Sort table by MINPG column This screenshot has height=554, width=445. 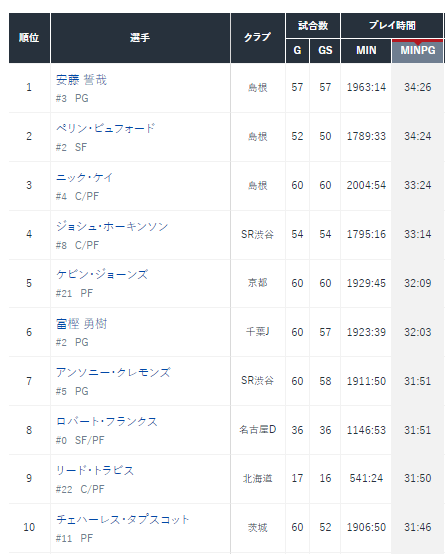pos(417,51)
